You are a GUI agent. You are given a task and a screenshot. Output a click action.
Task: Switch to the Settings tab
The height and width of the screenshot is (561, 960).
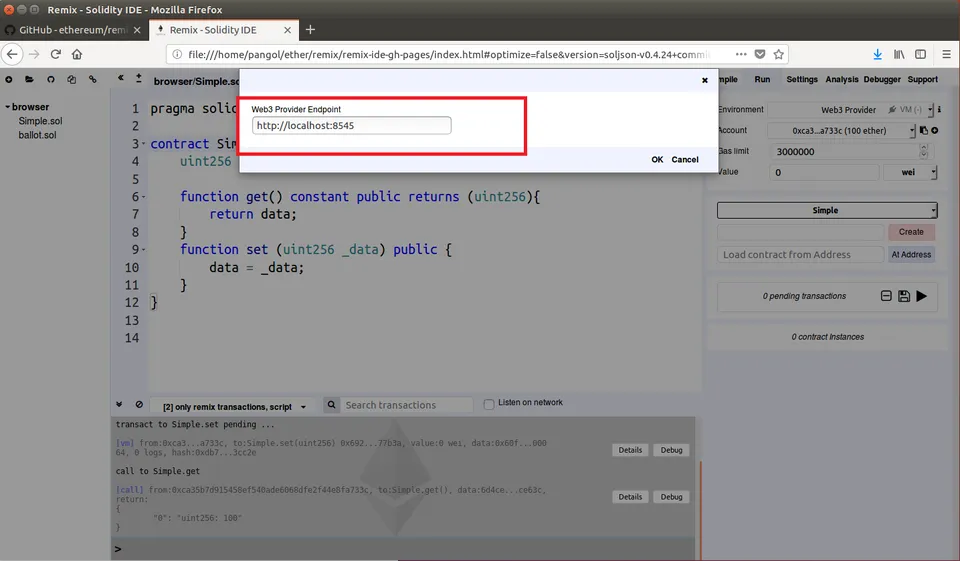pos(802,80)
